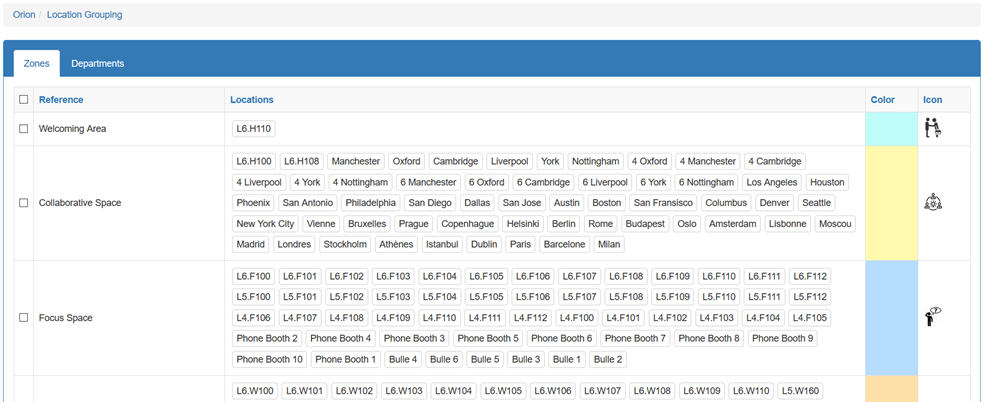The height and width of the screenshot is (402, 986).
Task: Sort by the Reference column header
Action: coord(61,99)
